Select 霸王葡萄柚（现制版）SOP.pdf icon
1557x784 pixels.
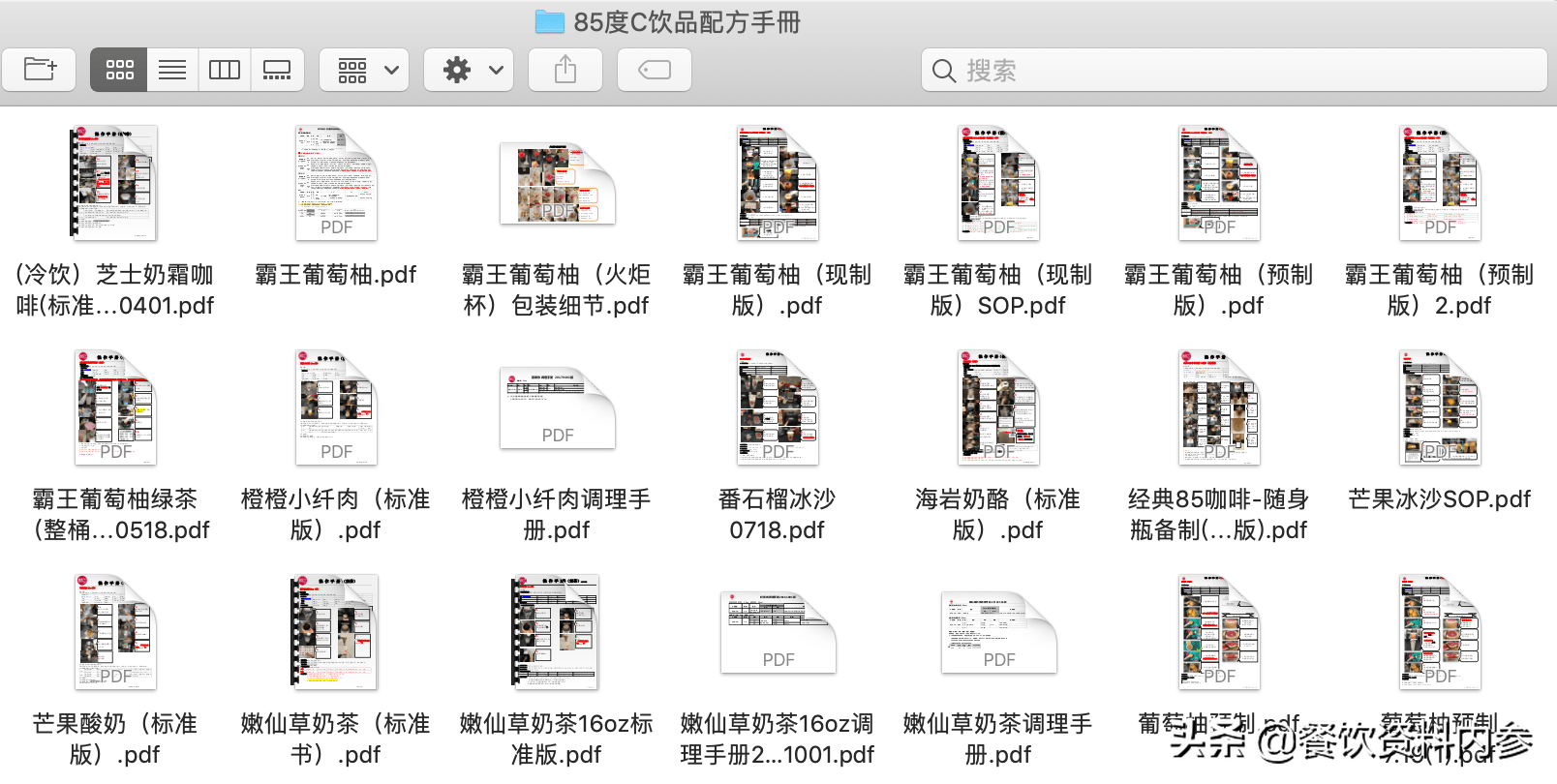[x=998, y=182]
